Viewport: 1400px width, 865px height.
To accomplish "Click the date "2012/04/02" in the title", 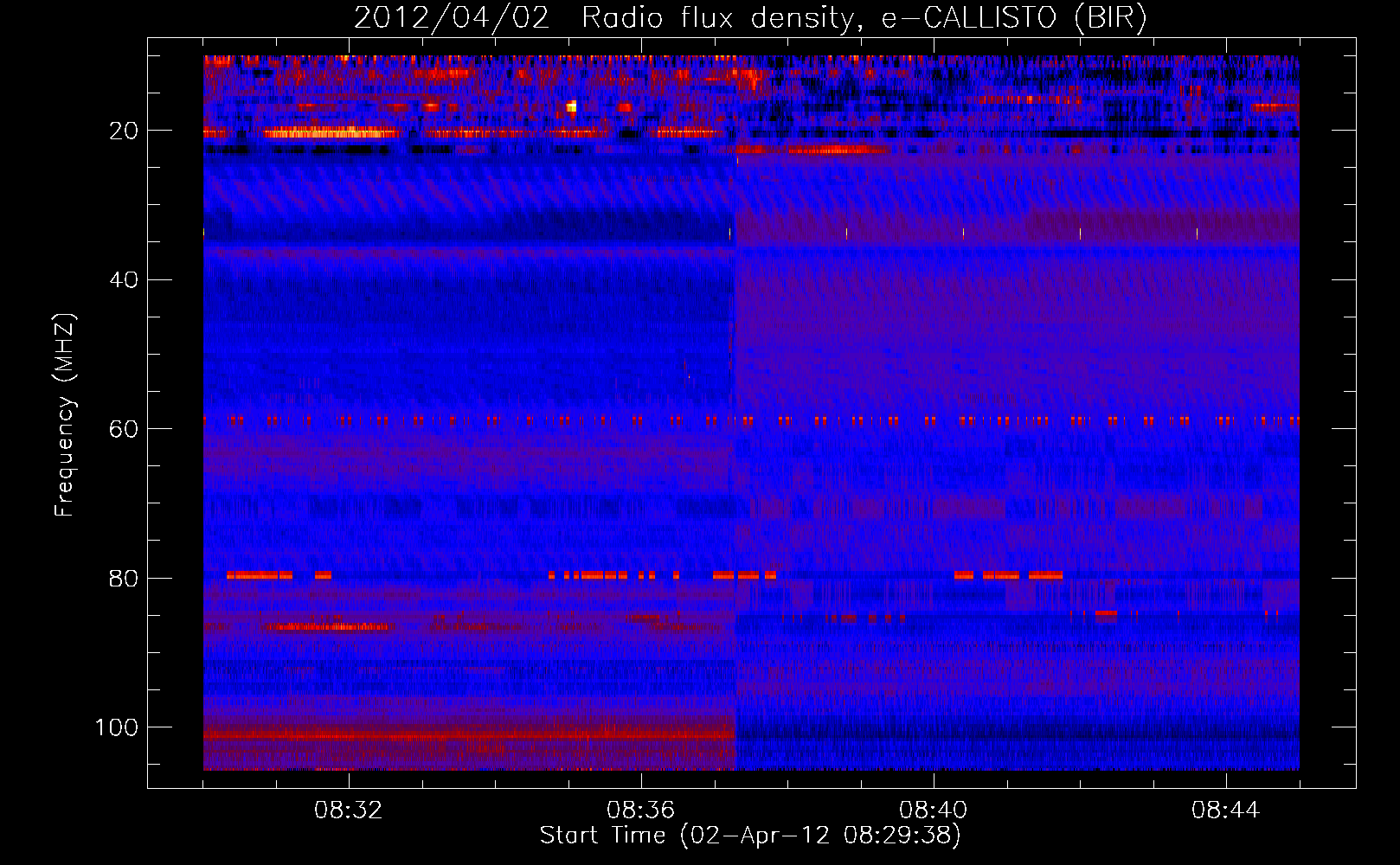I will tap(452, 18).
